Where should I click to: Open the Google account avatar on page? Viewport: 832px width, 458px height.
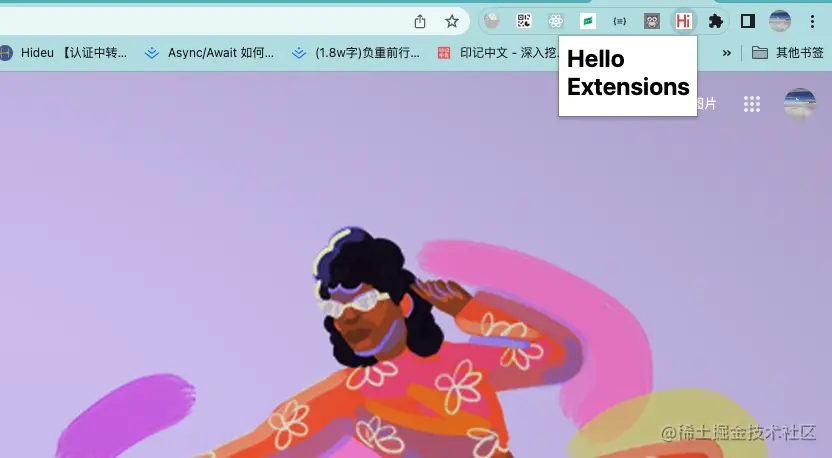coord(800,104)
